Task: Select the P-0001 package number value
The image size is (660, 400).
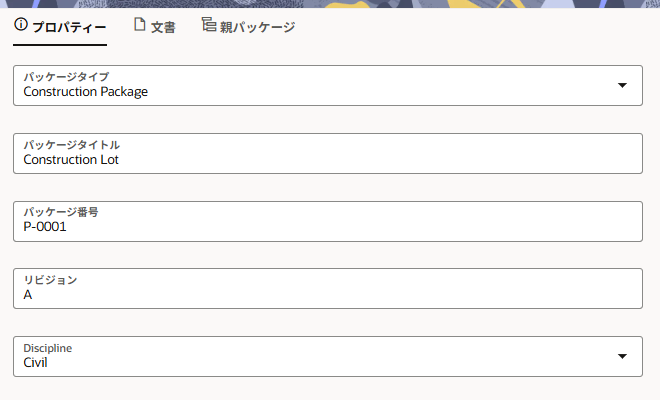Action: point(45,227)
